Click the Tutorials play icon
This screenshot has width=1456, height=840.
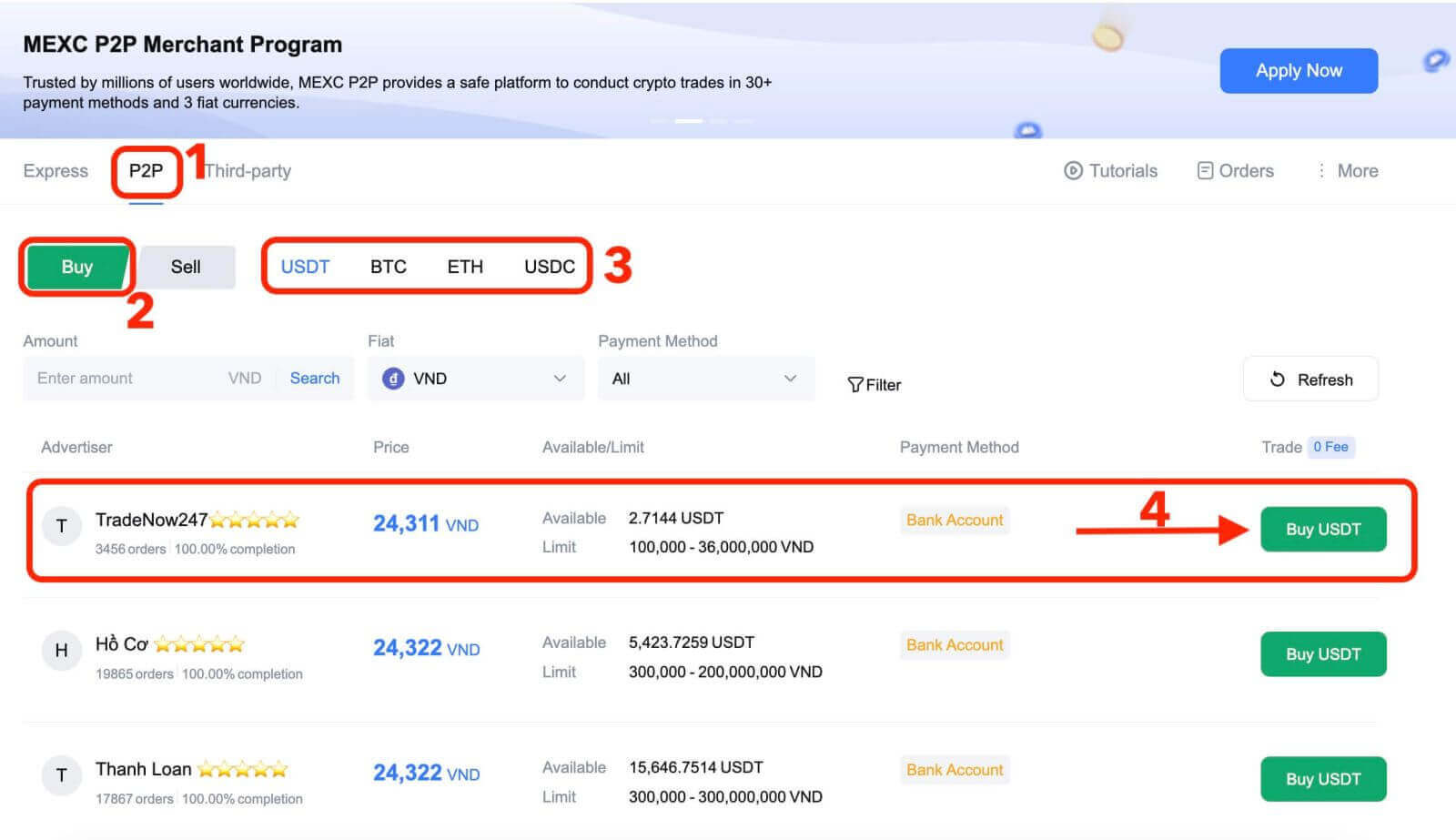1073,171
